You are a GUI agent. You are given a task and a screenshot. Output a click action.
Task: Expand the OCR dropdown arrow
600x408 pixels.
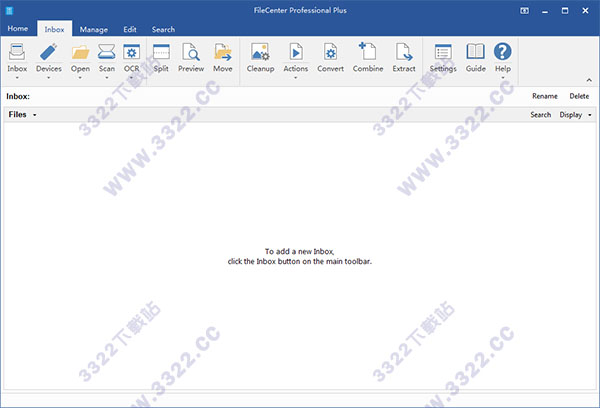[131, 78]
